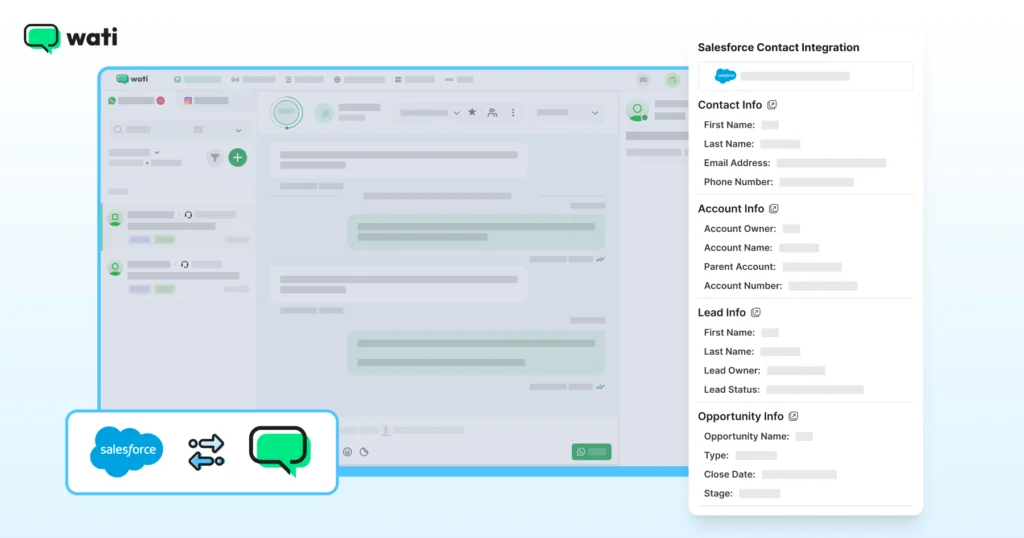The width and height of the screenshot is (1024, 538).
Task: Open the Contact Info external link icon
Action: point(772,104)
